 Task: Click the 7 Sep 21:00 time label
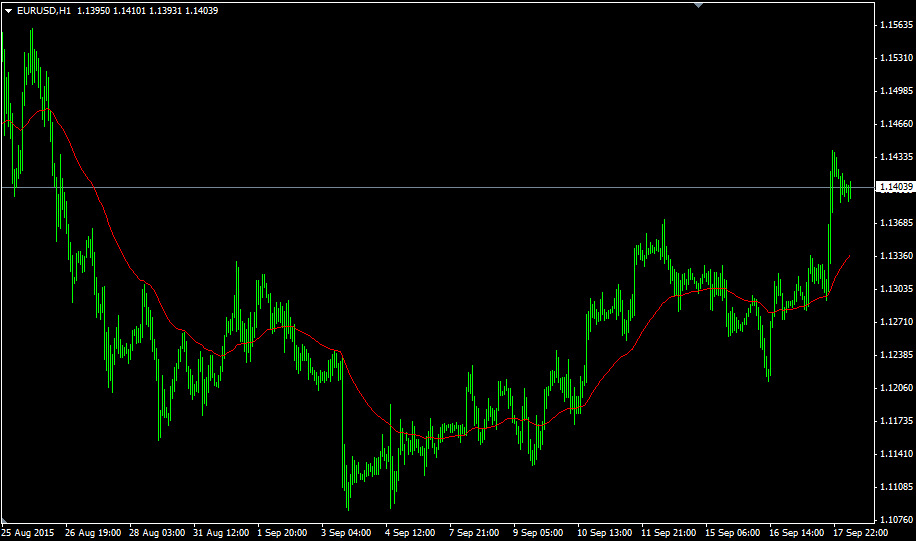(x=474, y=533)
